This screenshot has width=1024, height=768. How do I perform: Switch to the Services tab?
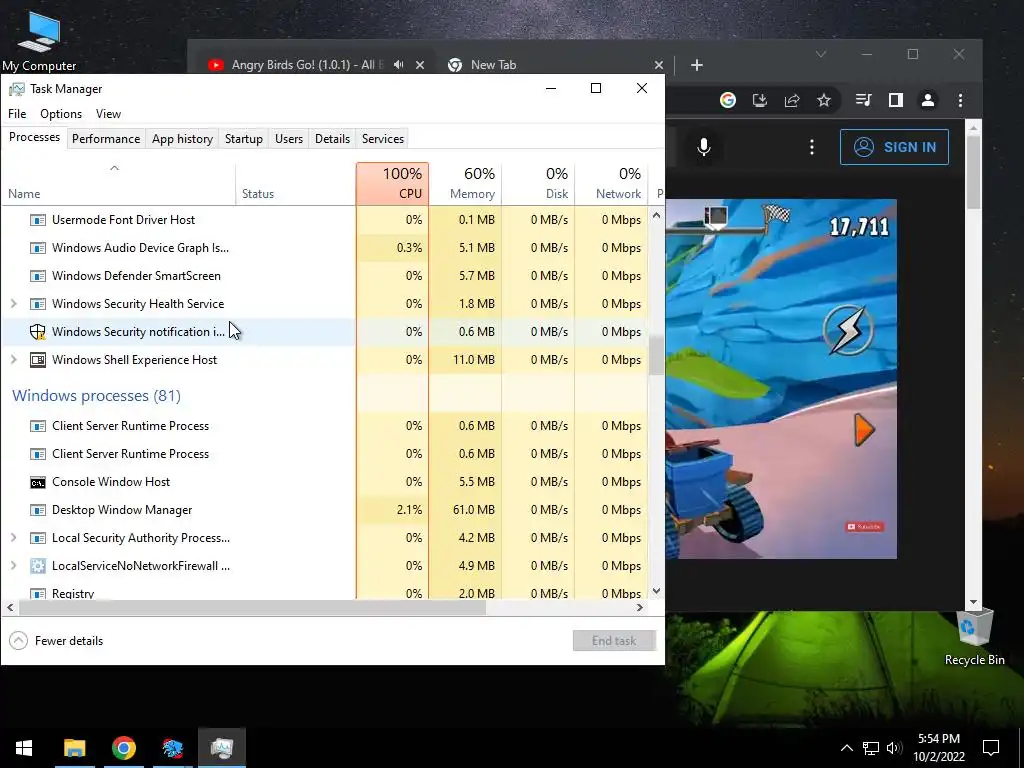pyautogui.click(x=383, y=138)
